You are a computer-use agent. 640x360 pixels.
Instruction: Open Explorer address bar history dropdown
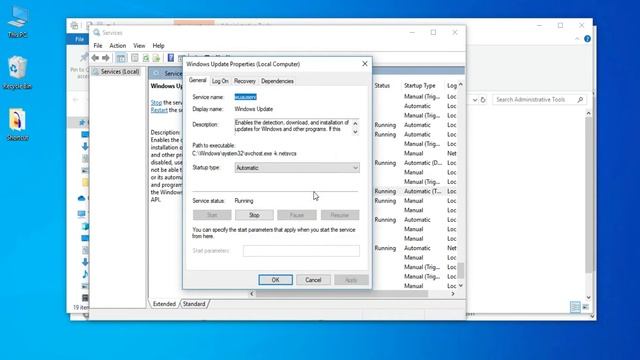pos(475,100)
